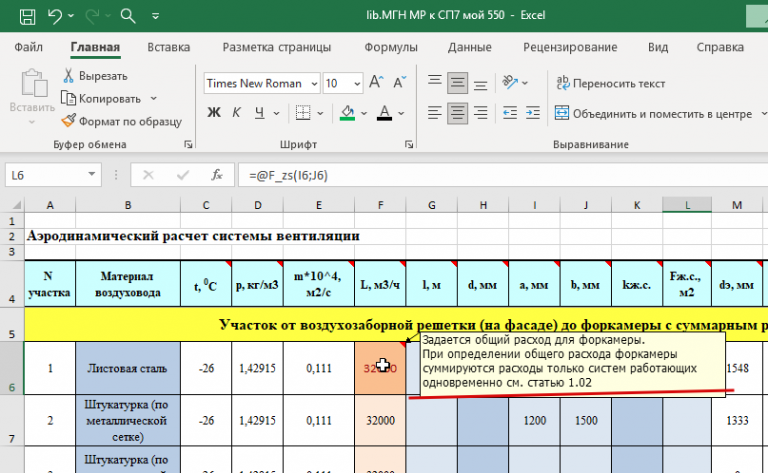768x473 pixels.
Task: Toggle underline Ч formatting
Action: click(260, 113)
